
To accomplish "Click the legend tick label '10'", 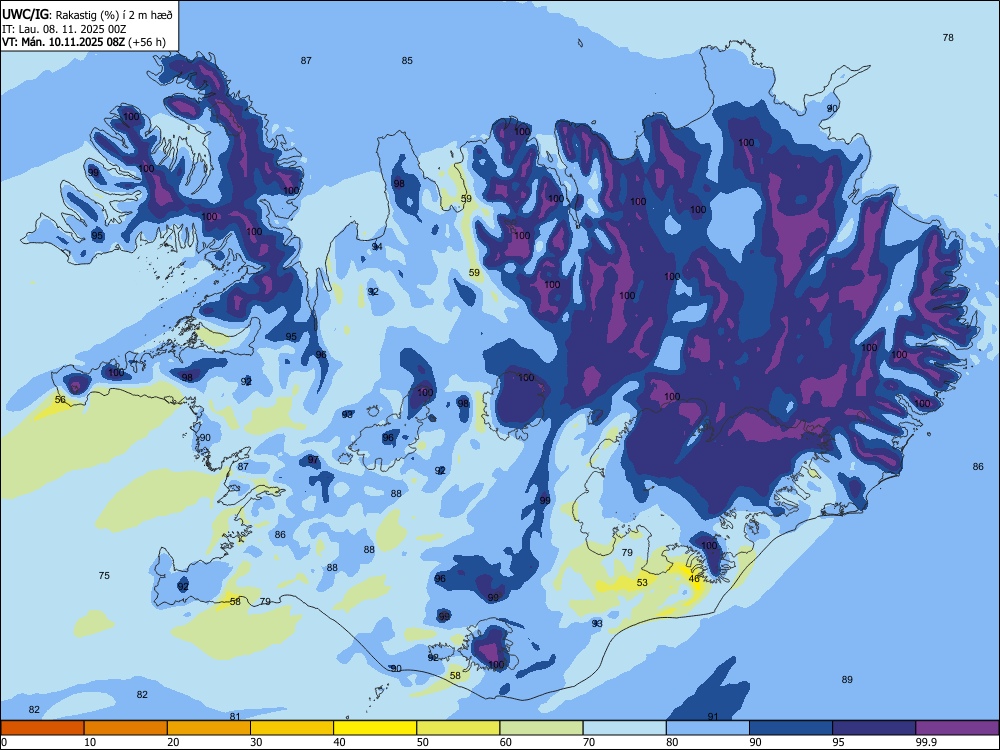I will tap(90, 742).
